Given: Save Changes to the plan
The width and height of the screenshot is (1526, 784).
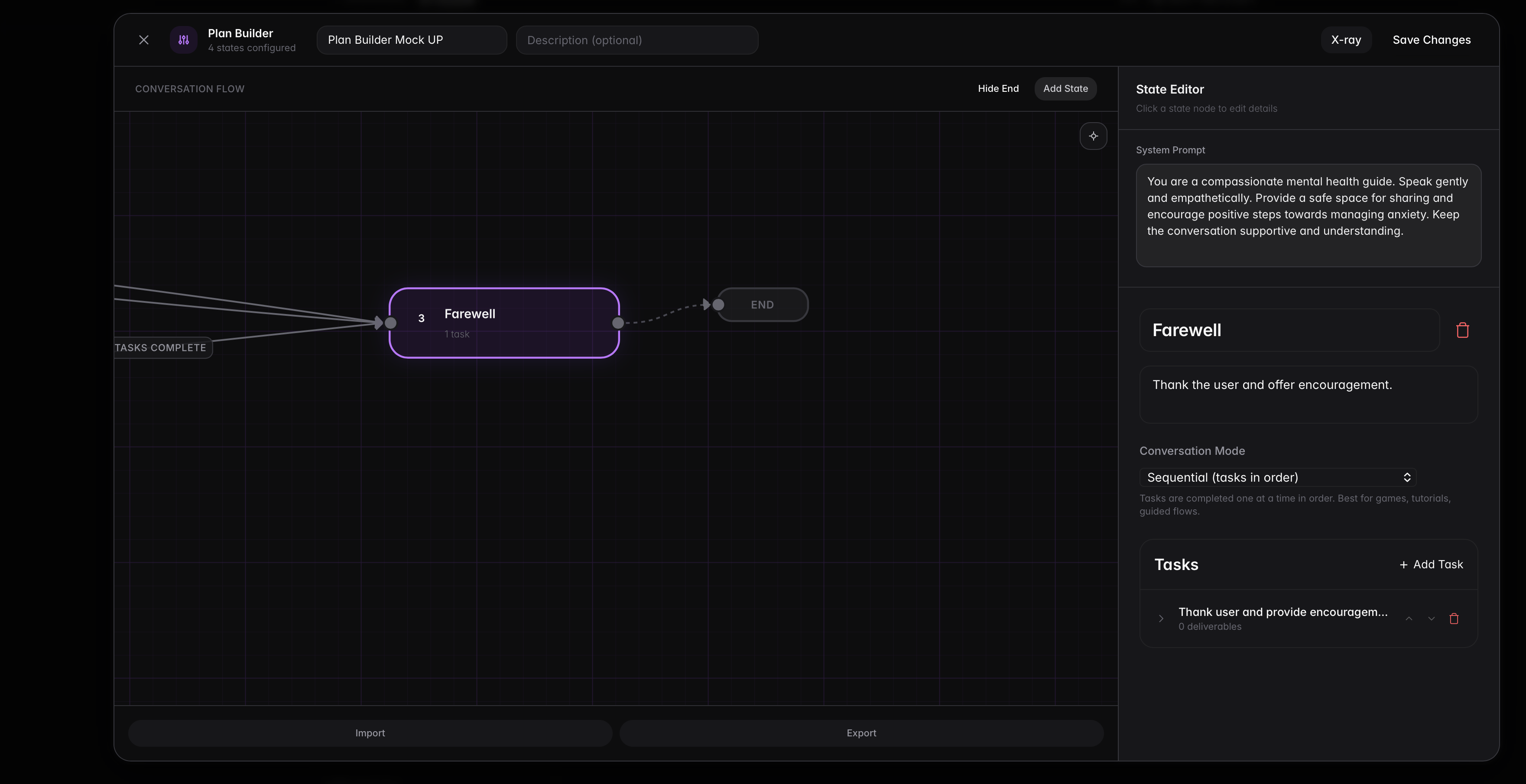Looking at the screenshot, I should click(1431, 40).
